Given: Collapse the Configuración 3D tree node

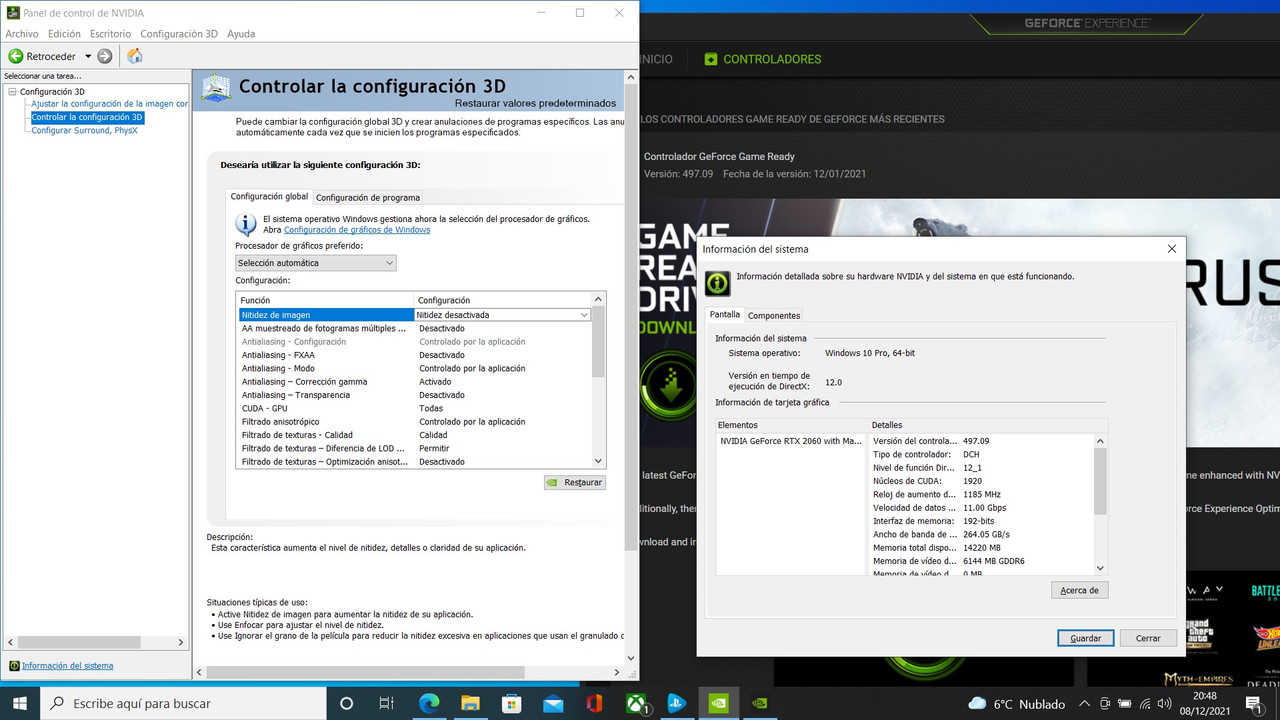Looking at the screenshot, I should [x=13, y=92].
